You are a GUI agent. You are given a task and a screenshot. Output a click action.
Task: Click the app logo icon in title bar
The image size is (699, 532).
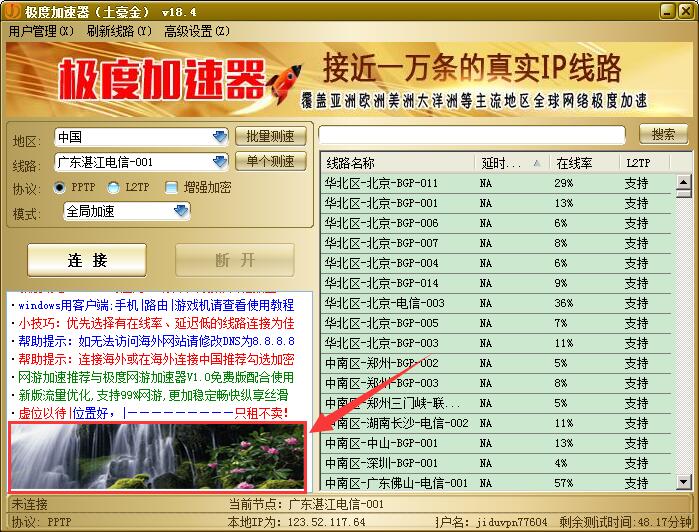tap(12, 11)
